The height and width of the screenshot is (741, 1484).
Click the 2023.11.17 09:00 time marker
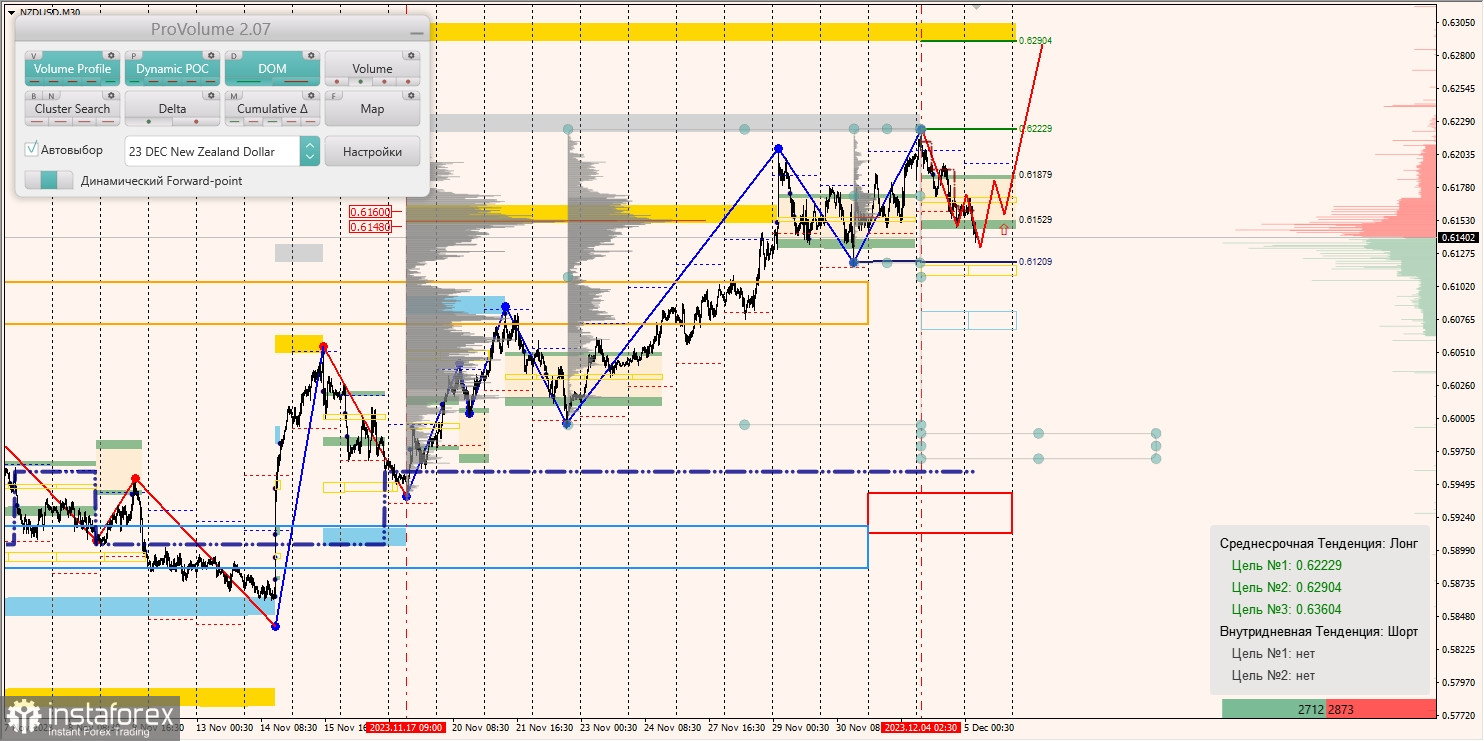(405, 728)
